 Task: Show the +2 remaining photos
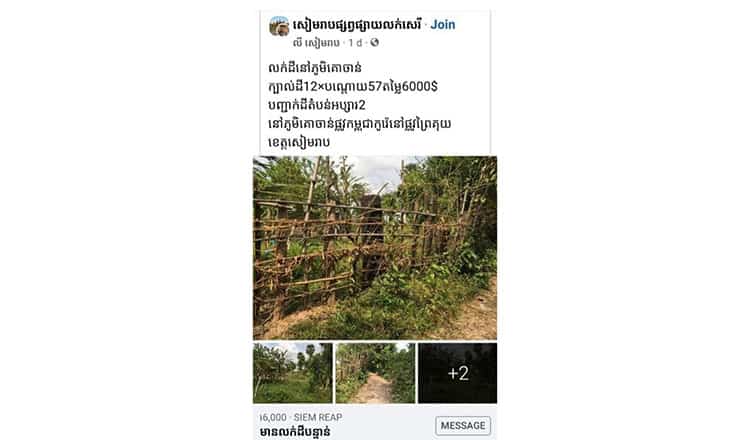click(458, 373)
